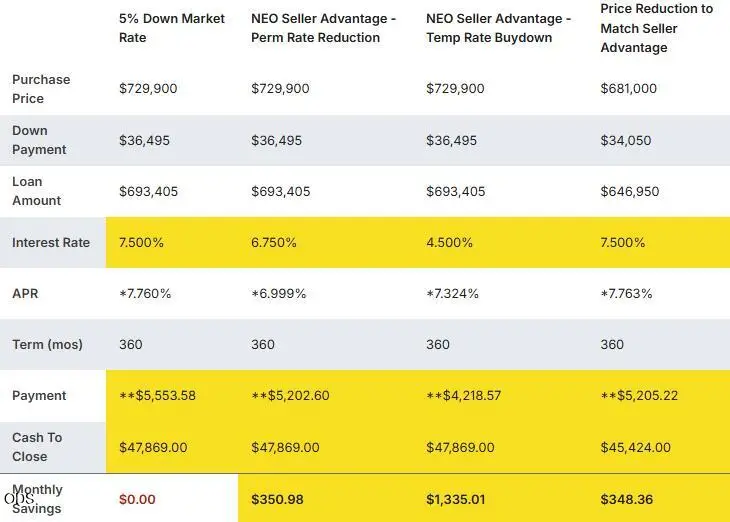730x522 pixels.
Task: Select the $45,424.00 cash to close value
Action: pyautogui.click(x=635, y=447)
